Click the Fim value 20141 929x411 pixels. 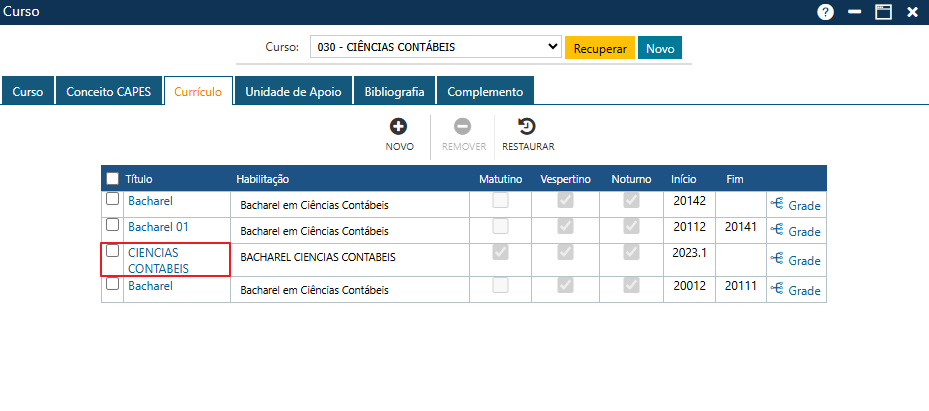[741, 226]
